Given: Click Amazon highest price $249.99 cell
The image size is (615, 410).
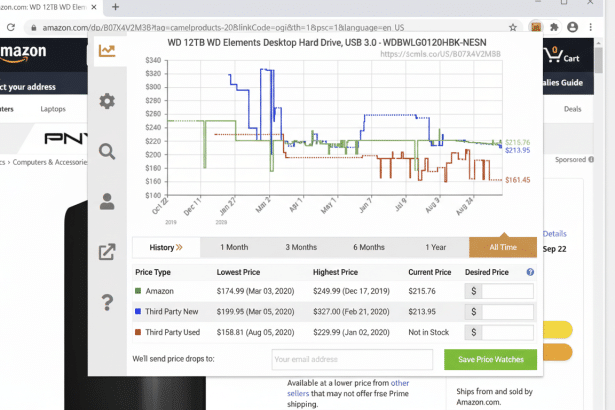Looking at the screenshot, I should [x=351, y=291].
